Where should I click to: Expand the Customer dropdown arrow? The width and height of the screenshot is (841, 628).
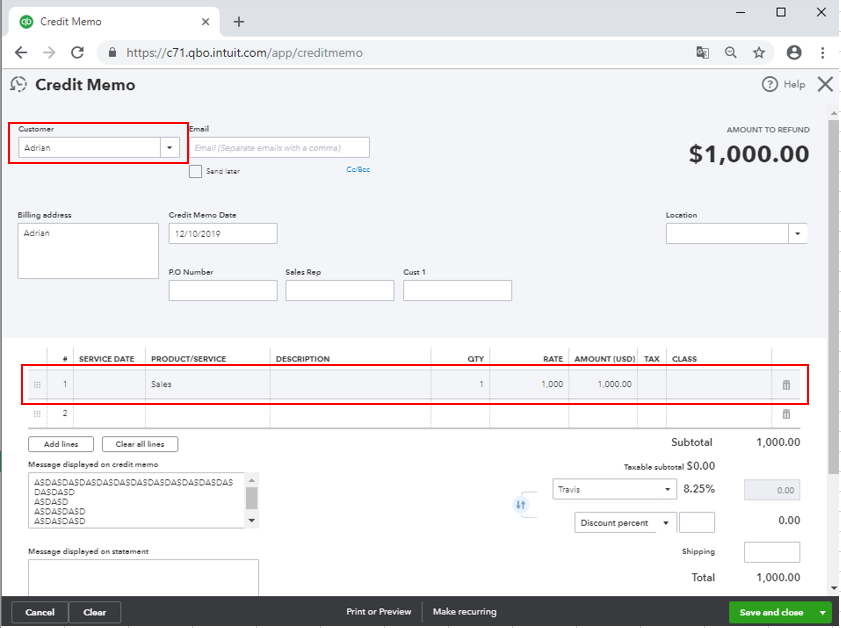pos(169,147)
